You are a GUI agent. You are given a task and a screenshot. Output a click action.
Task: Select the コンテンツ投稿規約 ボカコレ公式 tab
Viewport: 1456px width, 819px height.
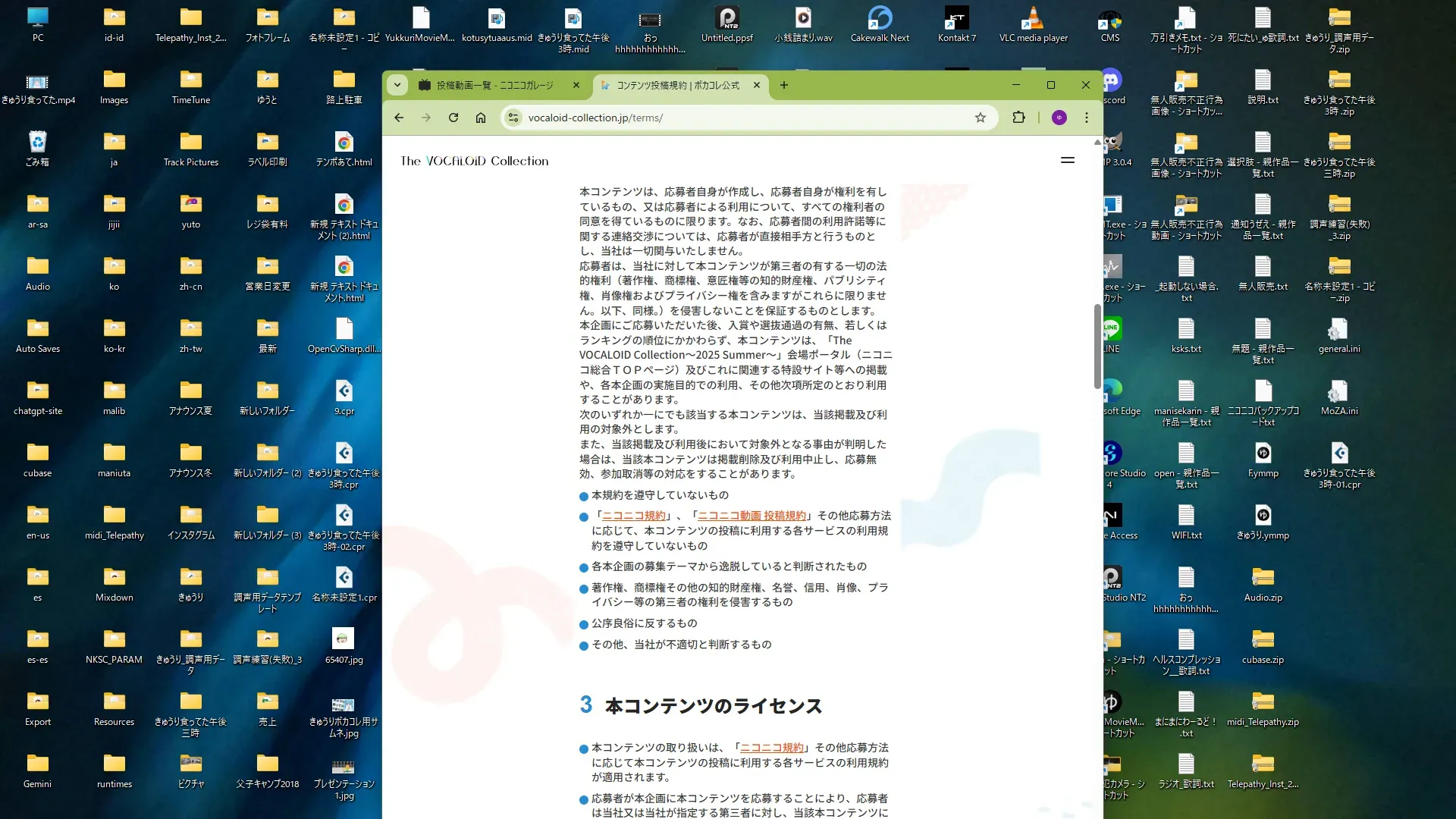(x=677, y=86)
